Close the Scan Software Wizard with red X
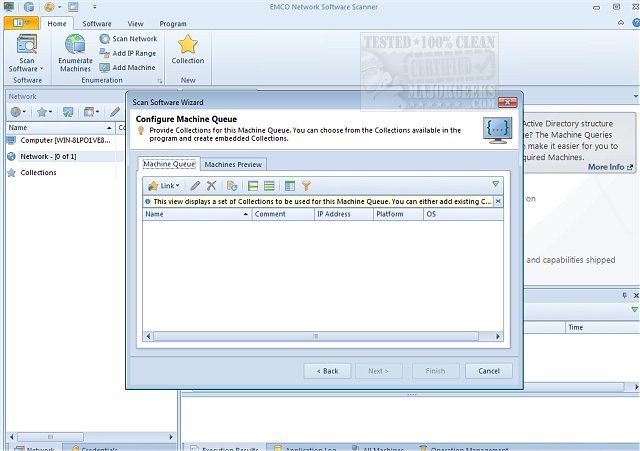The image size is (640, 451). coord(507,102)
